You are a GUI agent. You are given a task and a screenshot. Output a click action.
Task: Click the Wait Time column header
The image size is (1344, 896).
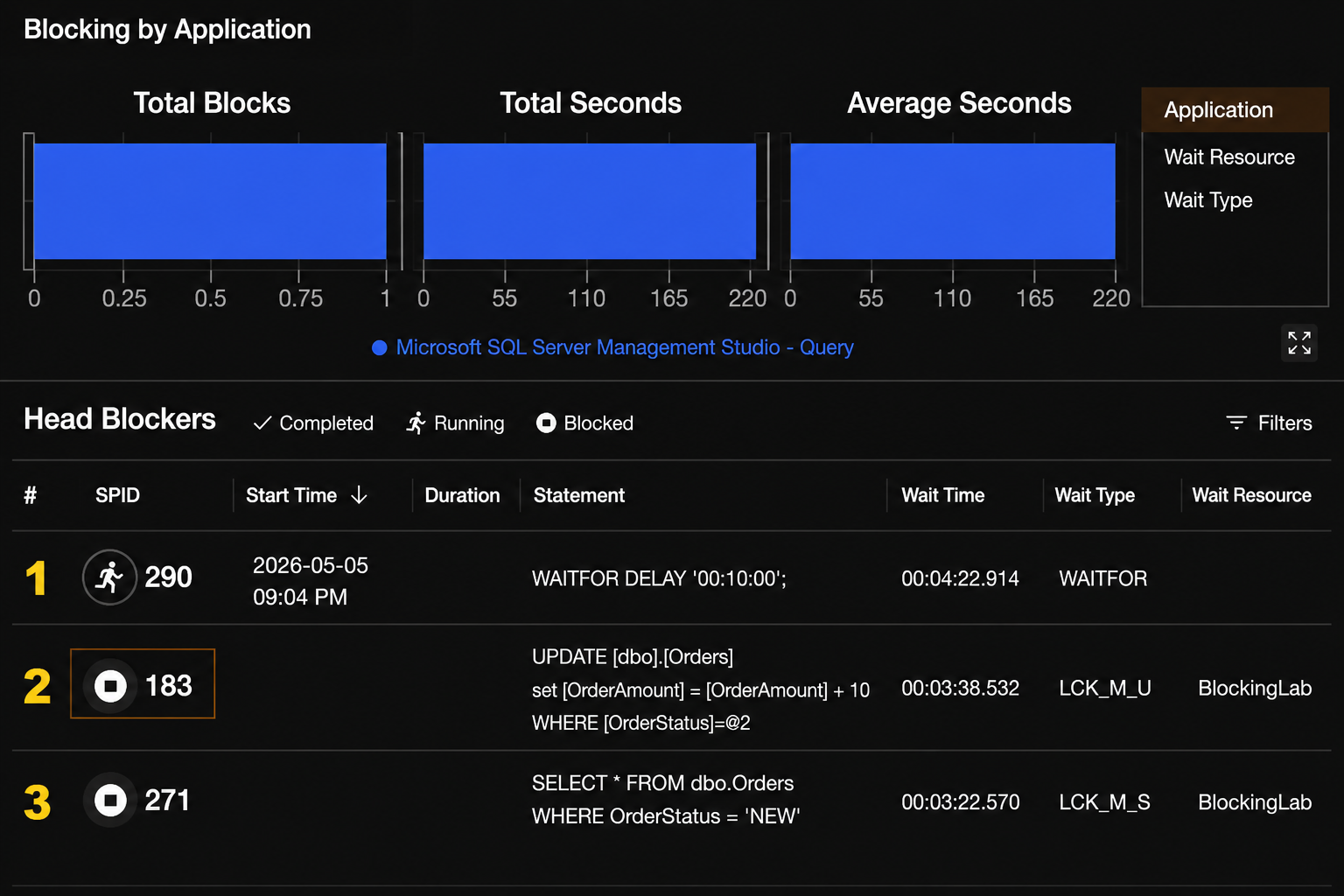[943, 495]
